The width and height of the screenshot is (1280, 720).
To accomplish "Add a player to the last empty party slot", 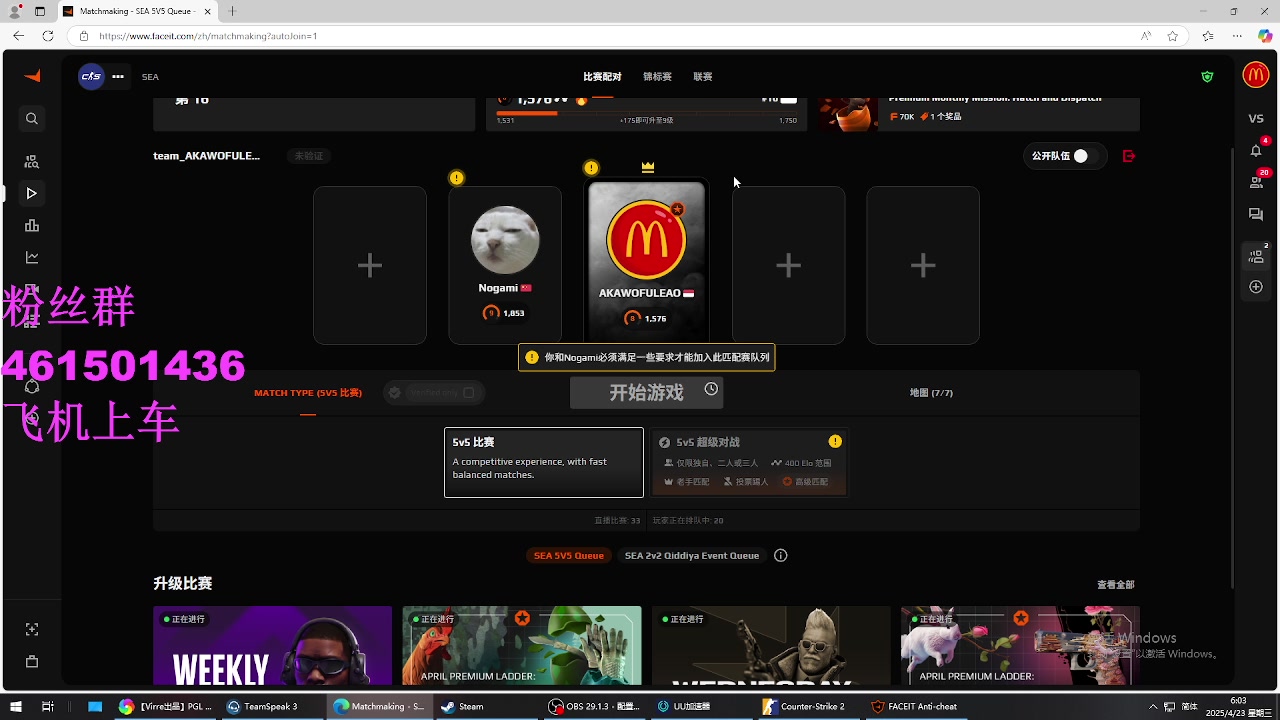I will [x=923, y=265].
